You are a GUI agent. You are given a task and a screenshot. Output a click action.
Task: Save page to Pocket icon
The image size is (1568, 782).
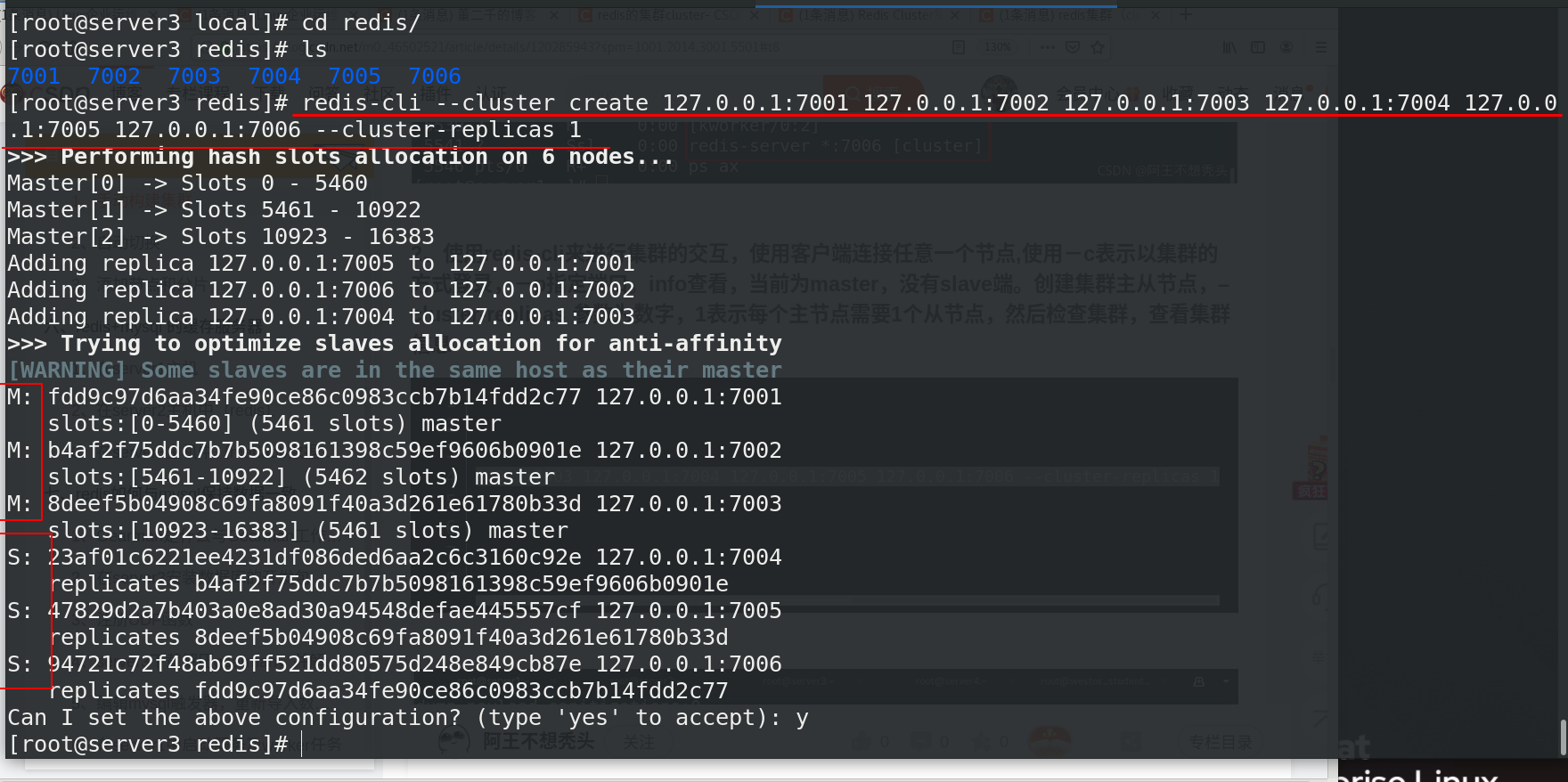click(x=1073, y=47)
